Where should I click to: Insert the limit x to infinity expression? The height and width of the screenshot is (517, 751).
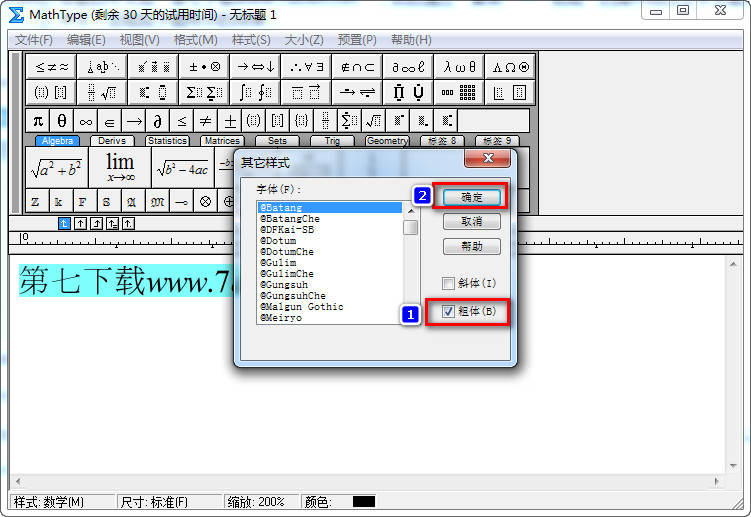(x=120, y=167)
